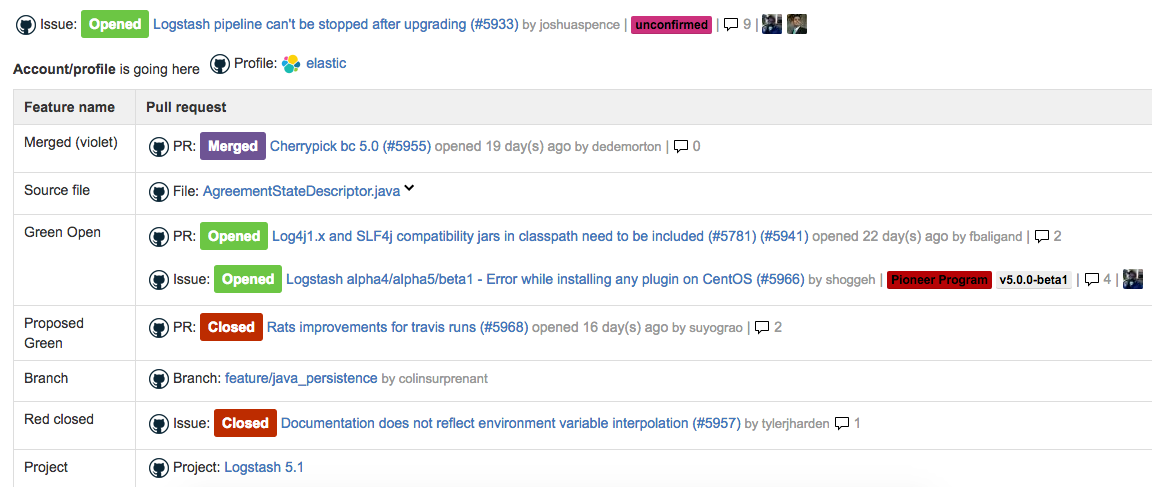
Task: Click the comment bubble icon showing 9
Action: click(731, 24)
